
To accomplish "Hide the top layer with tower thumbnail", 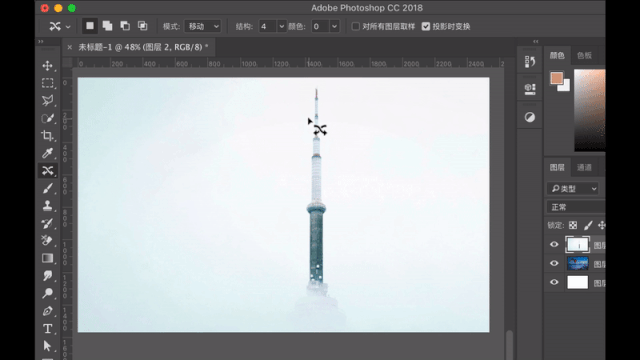I will click(x=554, y=244).
